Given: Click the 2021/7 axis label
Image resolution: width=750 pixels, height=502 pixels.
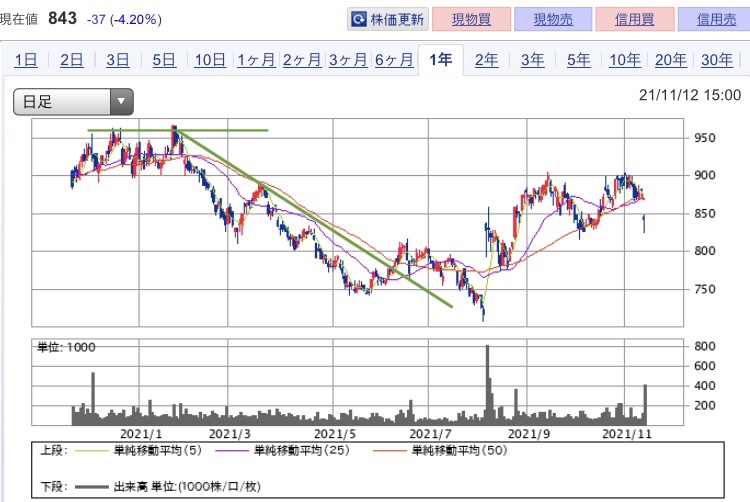Looking at the screenshot, I should click(430, 434).
